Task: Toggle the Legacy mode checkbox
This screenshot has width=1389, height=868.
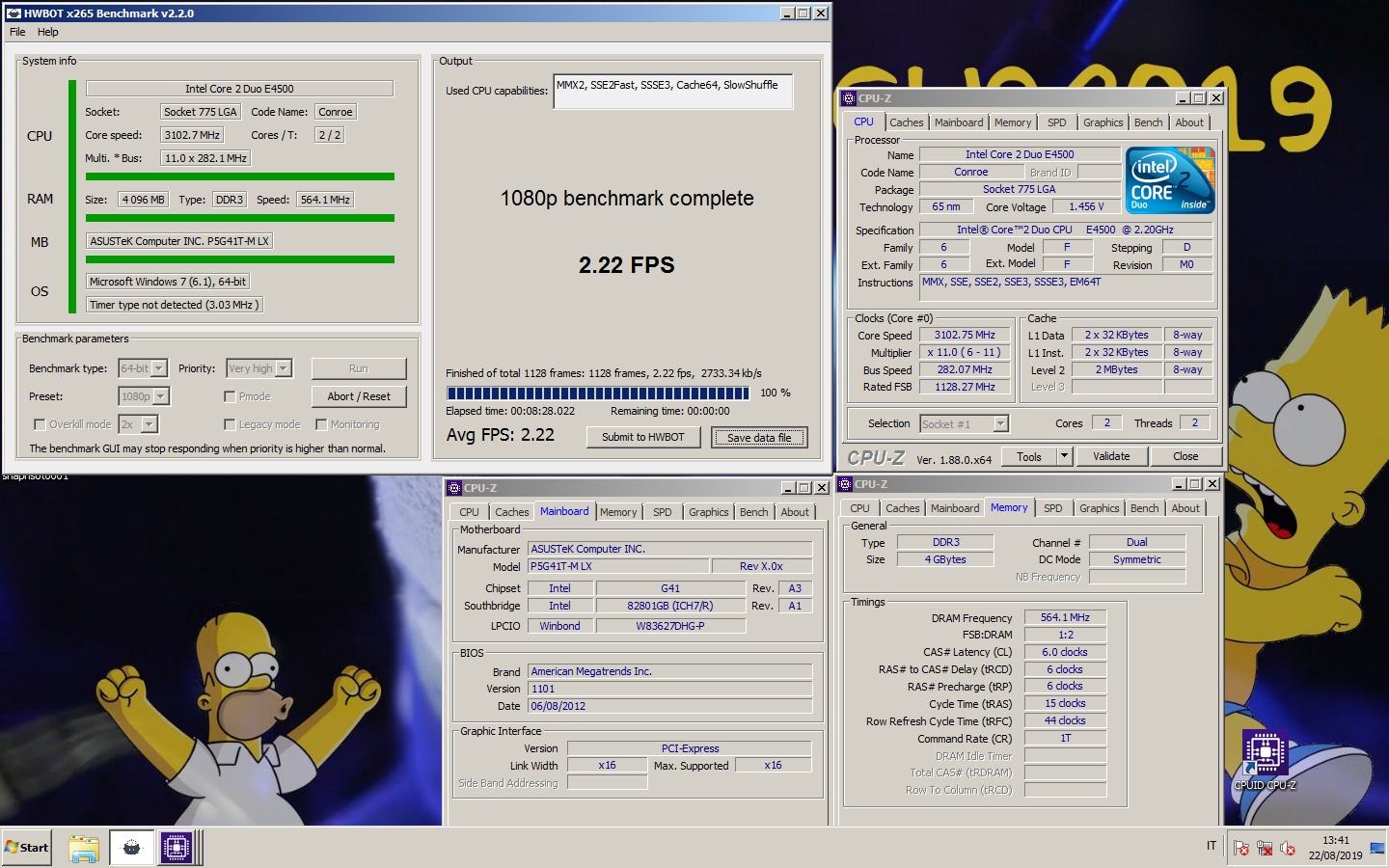Action: point(230,424)
